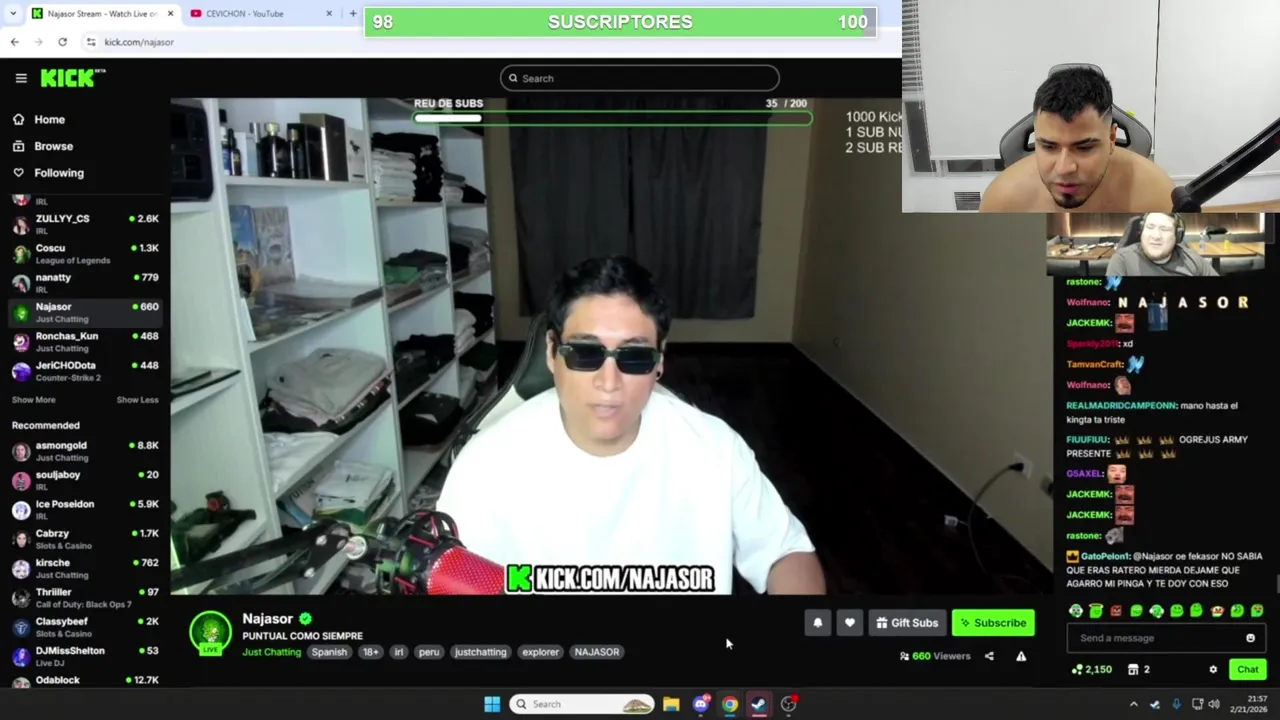Screen dimensions: 1280x720
Task: Open Browse in sidebar
Action: coord(42,146)
